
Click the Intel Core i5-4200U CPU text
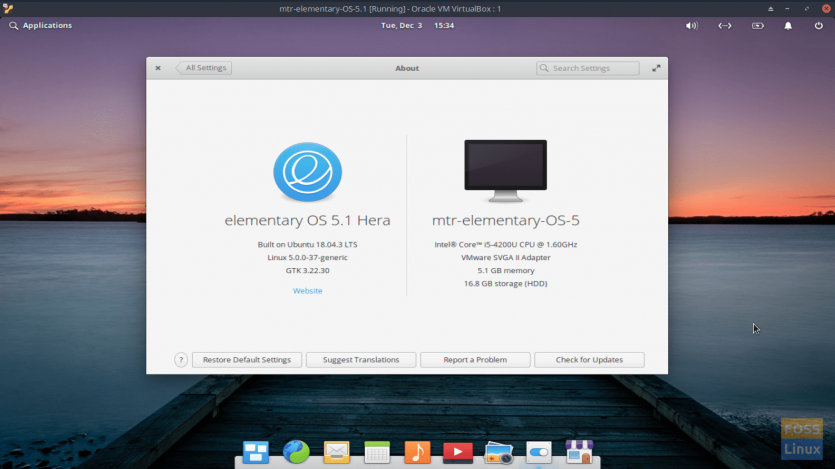505,244
